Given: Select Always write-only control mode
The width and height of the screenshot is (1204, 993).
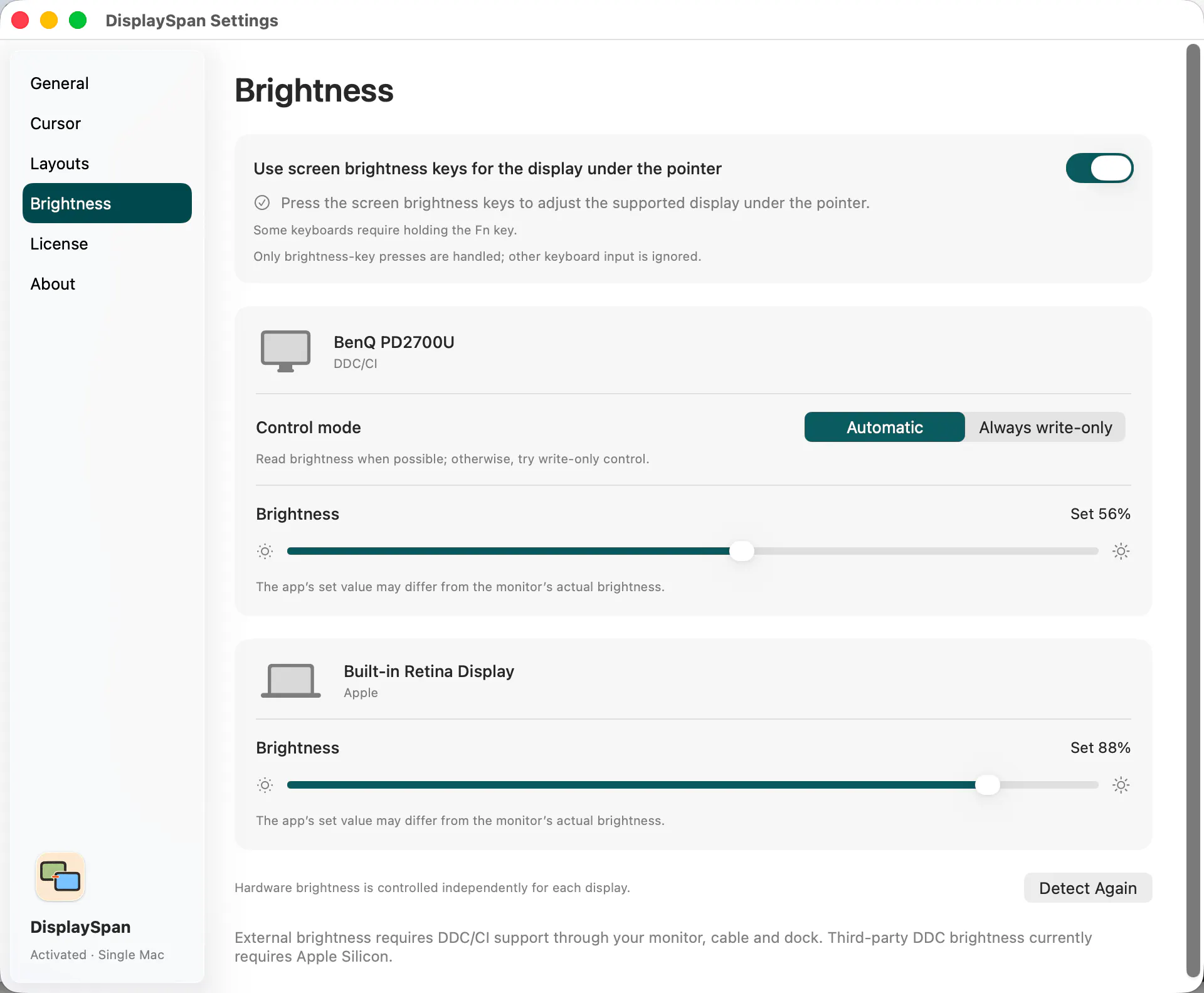Looking at the screenshot, I should tap(1045, 427).
